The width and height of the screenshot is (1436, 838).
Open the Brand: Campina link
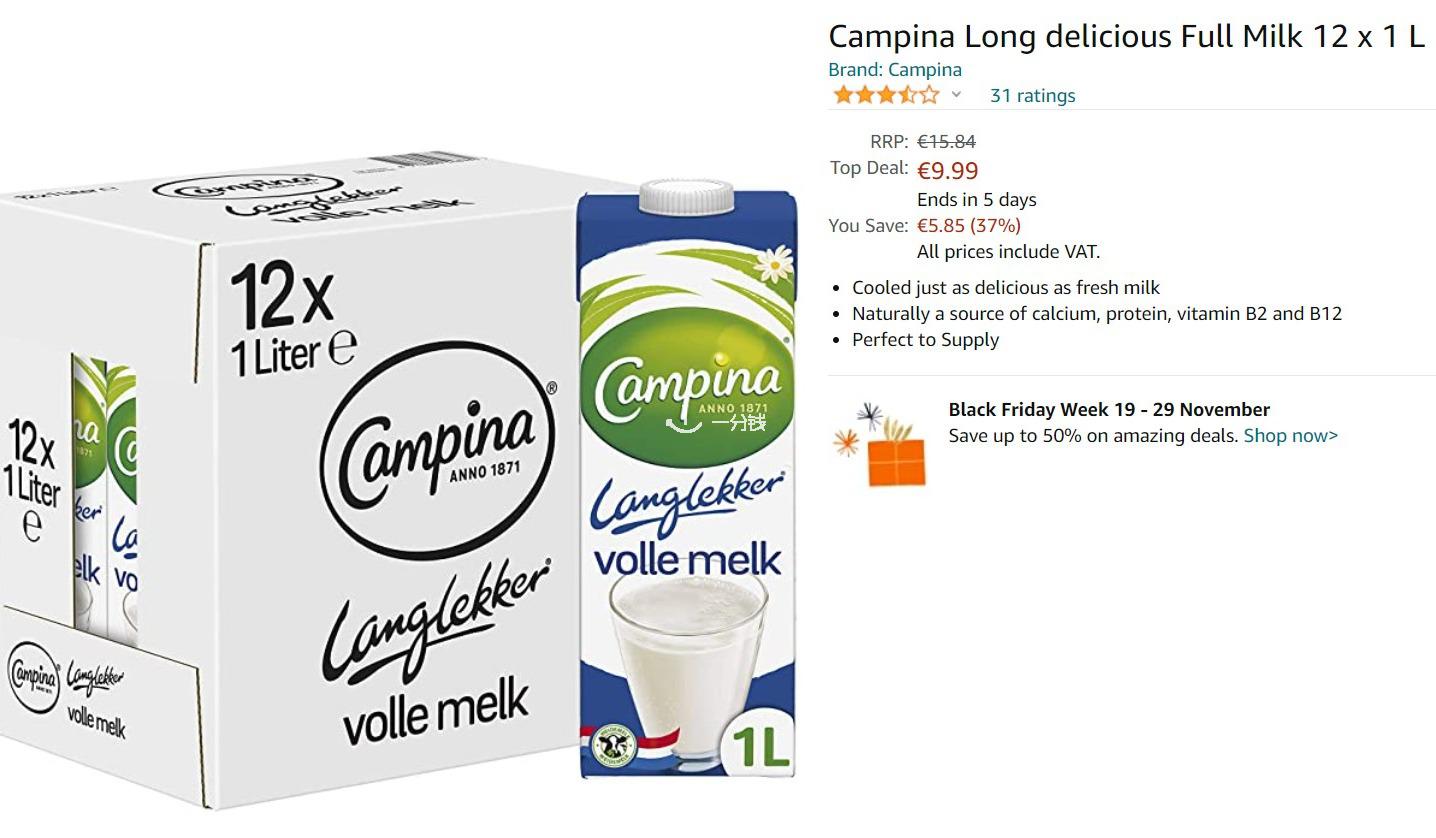[x=895, y=70]
